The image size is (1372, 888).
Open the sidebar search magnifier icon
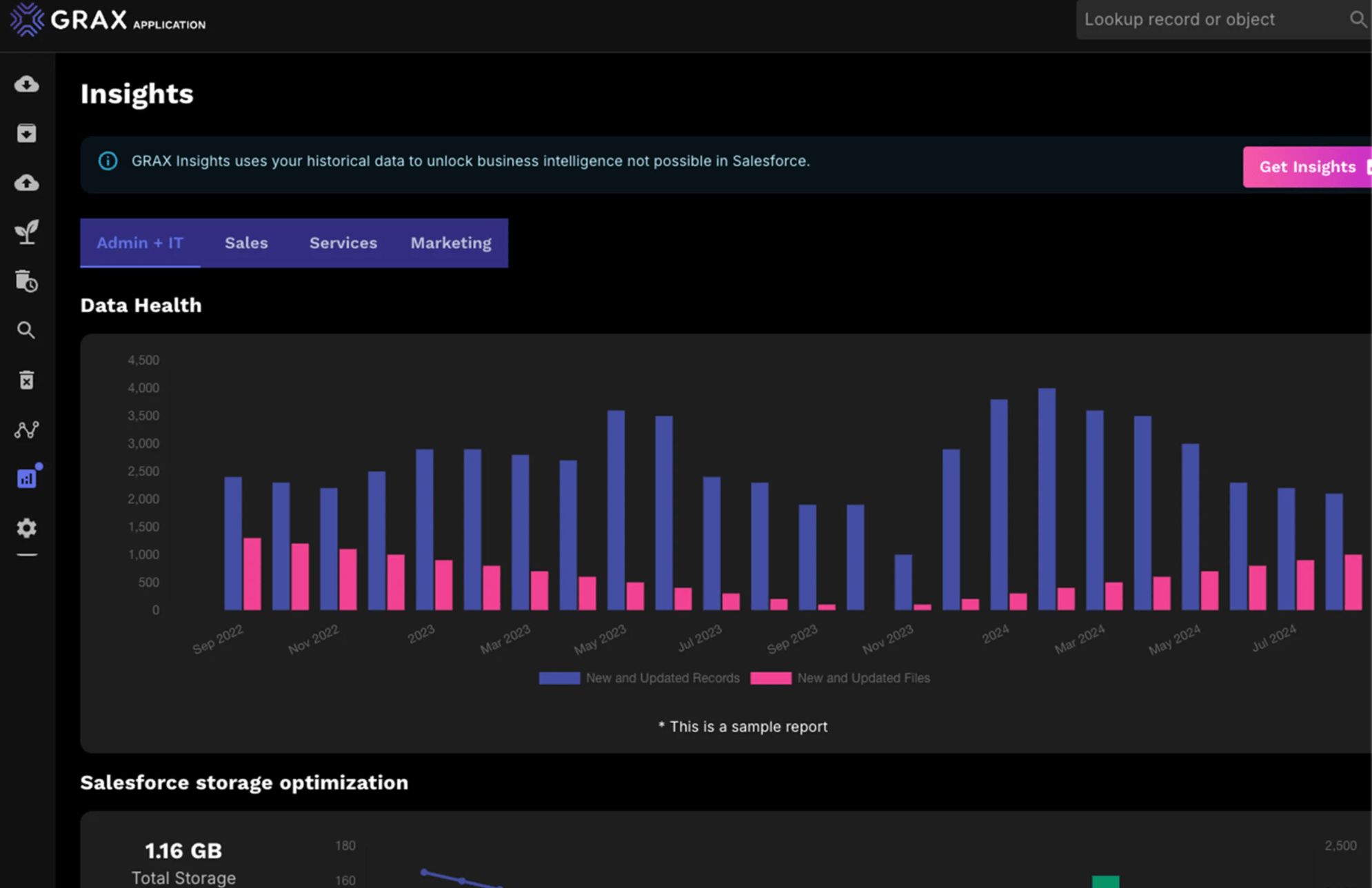(26, 330)
